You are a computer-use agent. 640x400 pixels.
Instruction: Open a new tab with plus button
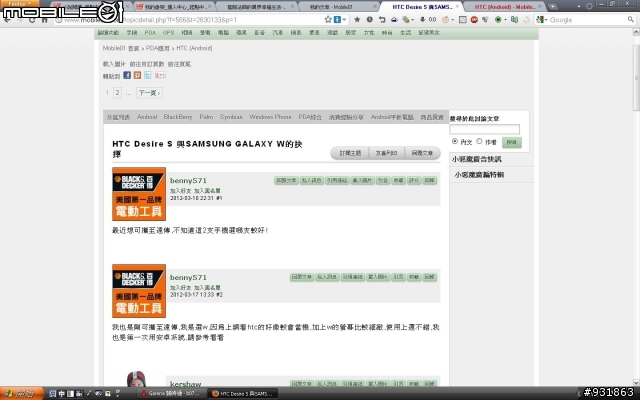point(553,7)
